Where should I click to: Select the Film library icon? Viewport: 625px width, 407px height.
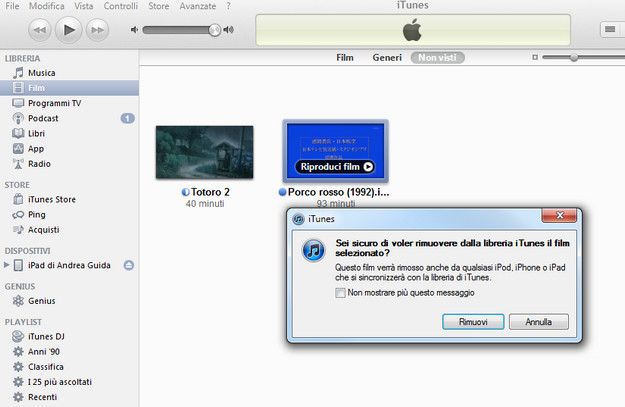[x=18, y=88]
